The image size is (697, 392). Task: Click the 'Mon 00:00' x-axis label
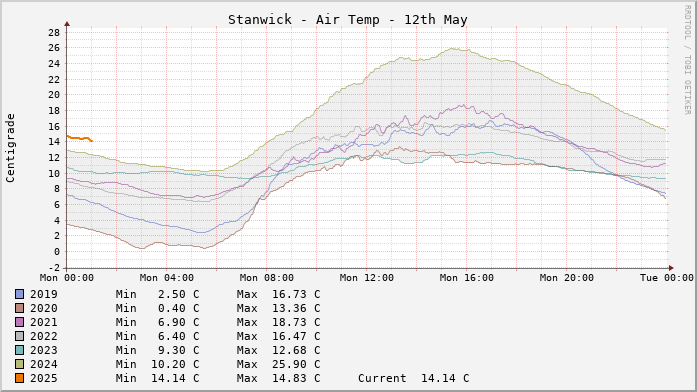click(x=67, y=278)
